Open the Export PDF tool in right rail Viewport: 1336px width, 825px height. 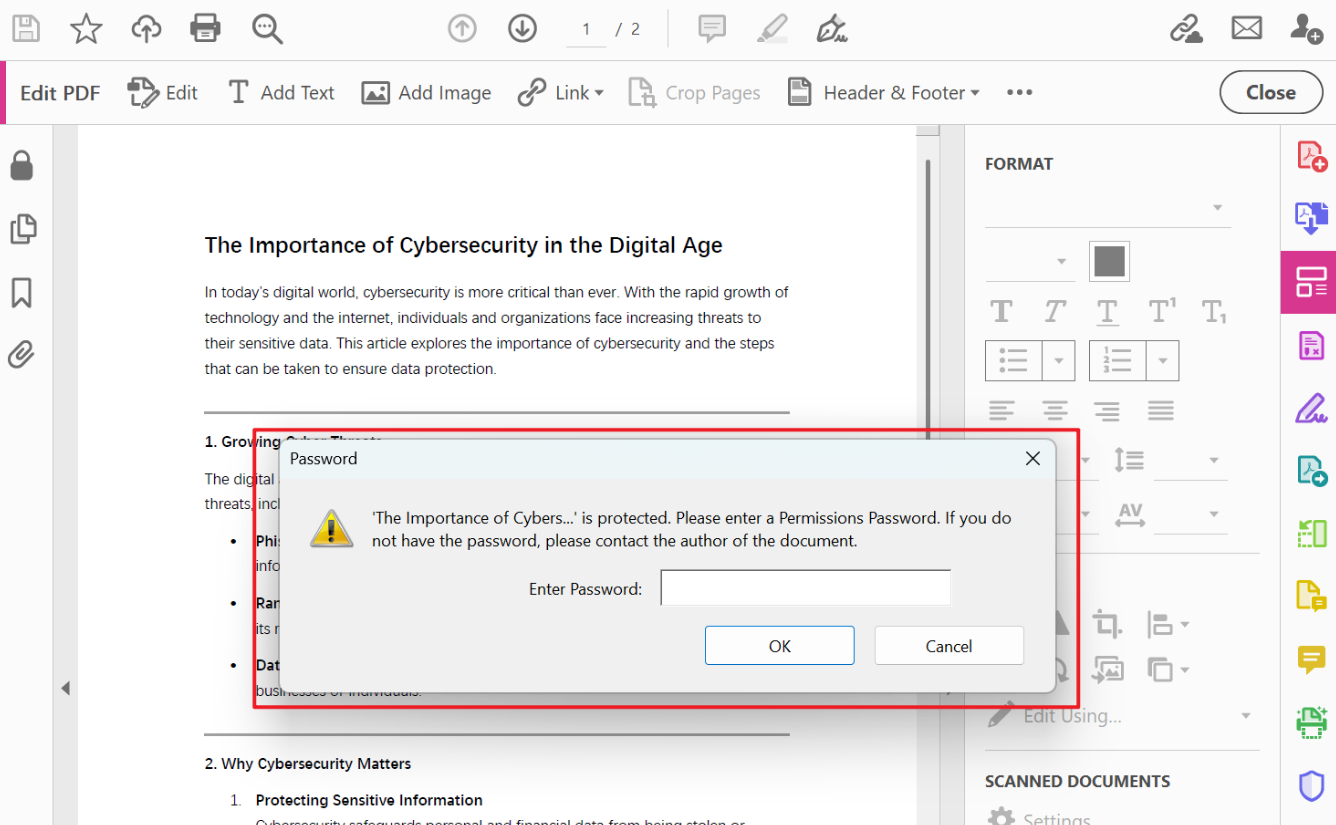(1311, 217)
